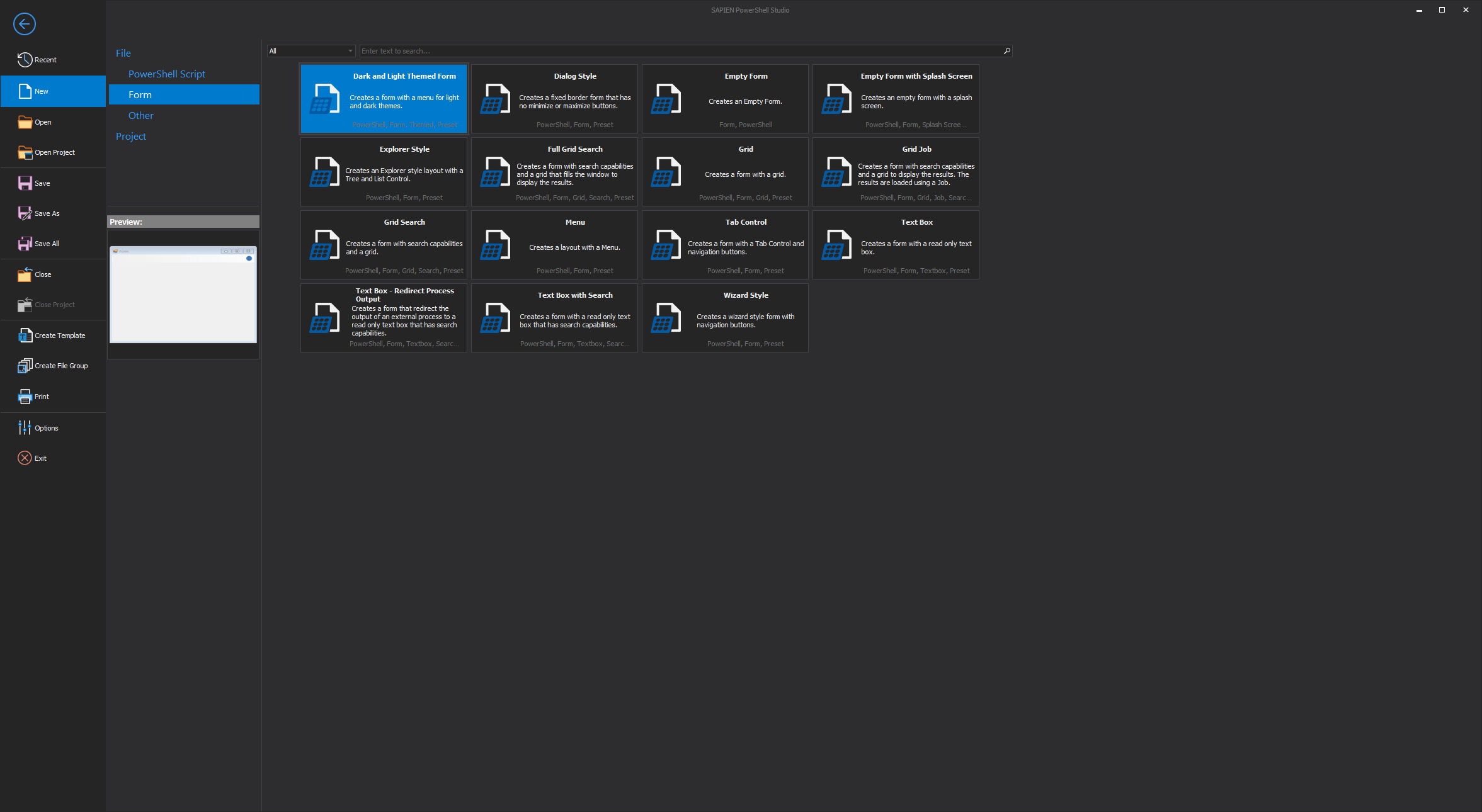Viewport: 1482px width, 812px height.
Task: Click the Grid Job template icon
Action: 836,172
